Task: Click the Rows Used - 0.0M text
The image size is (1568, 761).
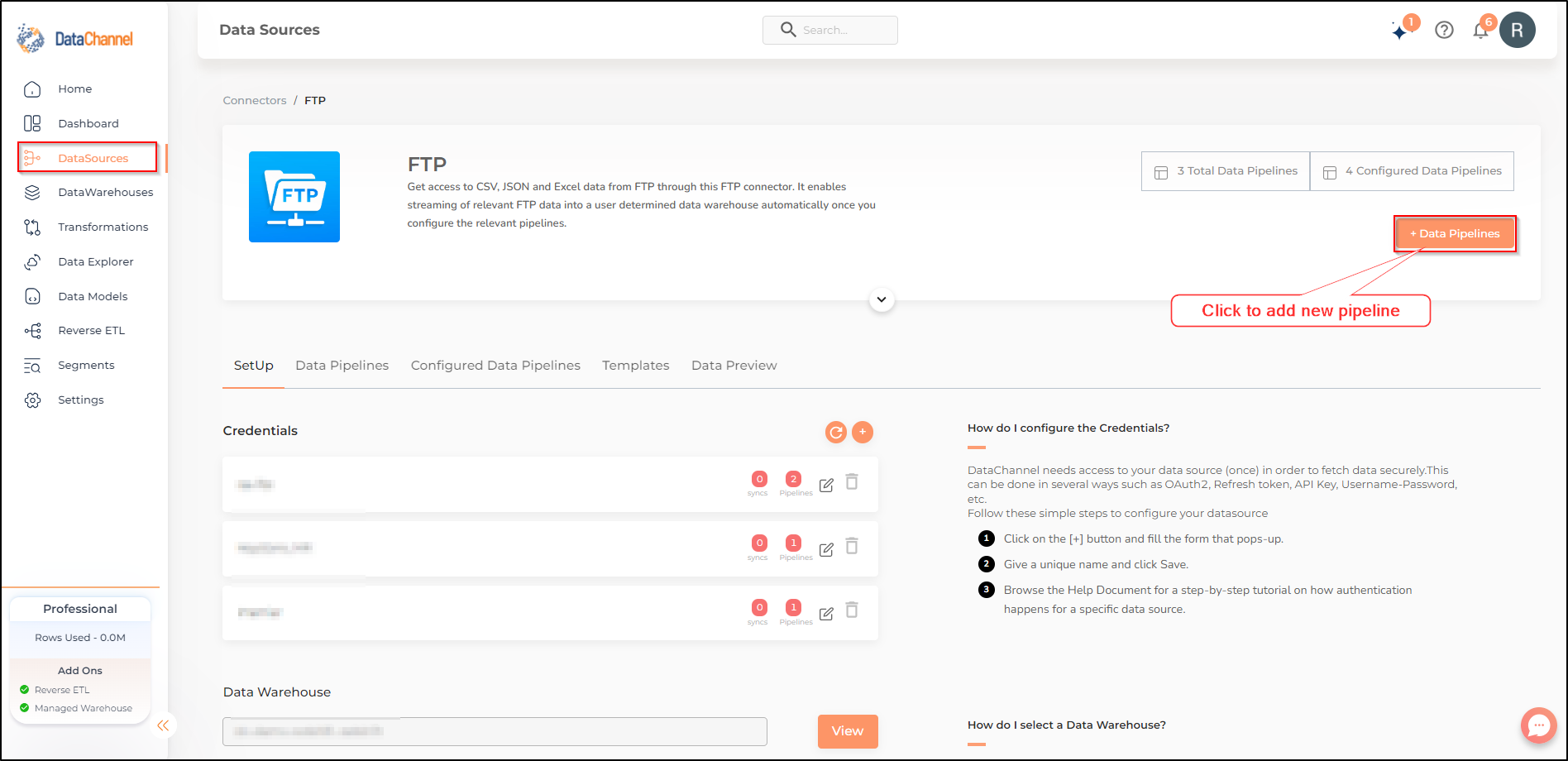Action: pos(80,638)
